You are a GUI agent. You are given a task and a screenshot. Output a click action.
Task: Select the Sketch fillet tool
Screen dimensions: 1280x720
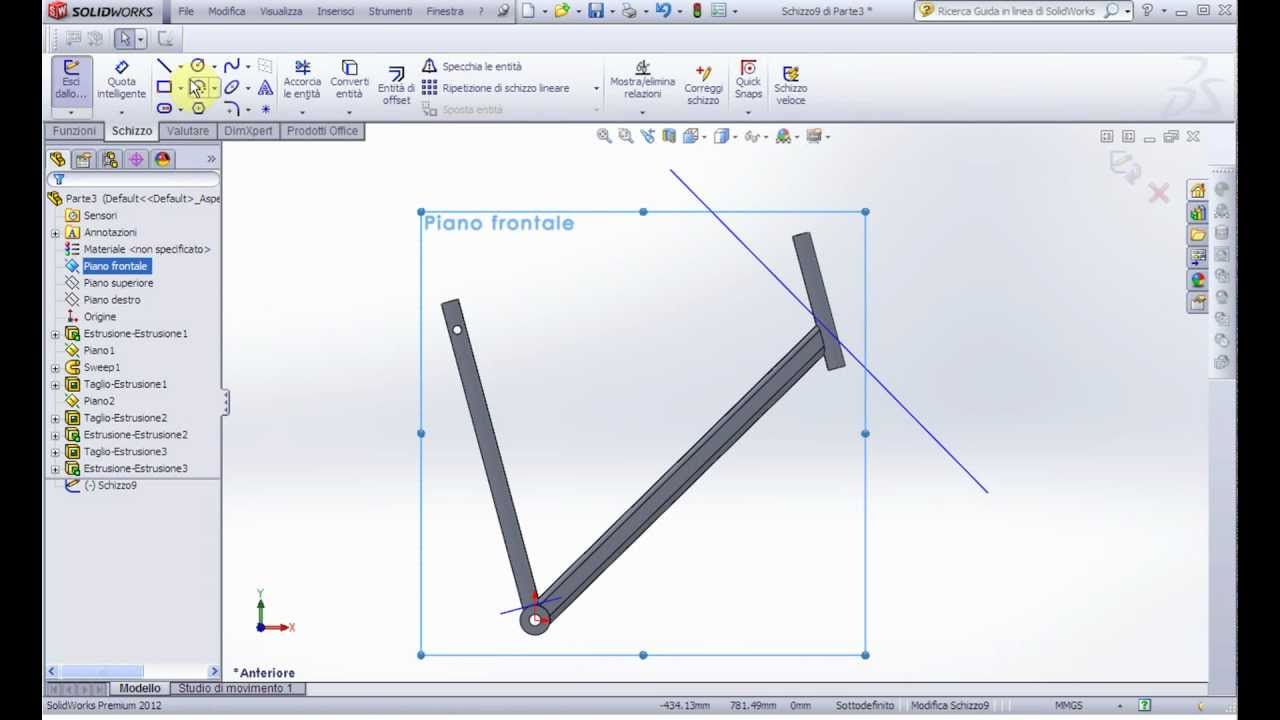click(231, 108)
